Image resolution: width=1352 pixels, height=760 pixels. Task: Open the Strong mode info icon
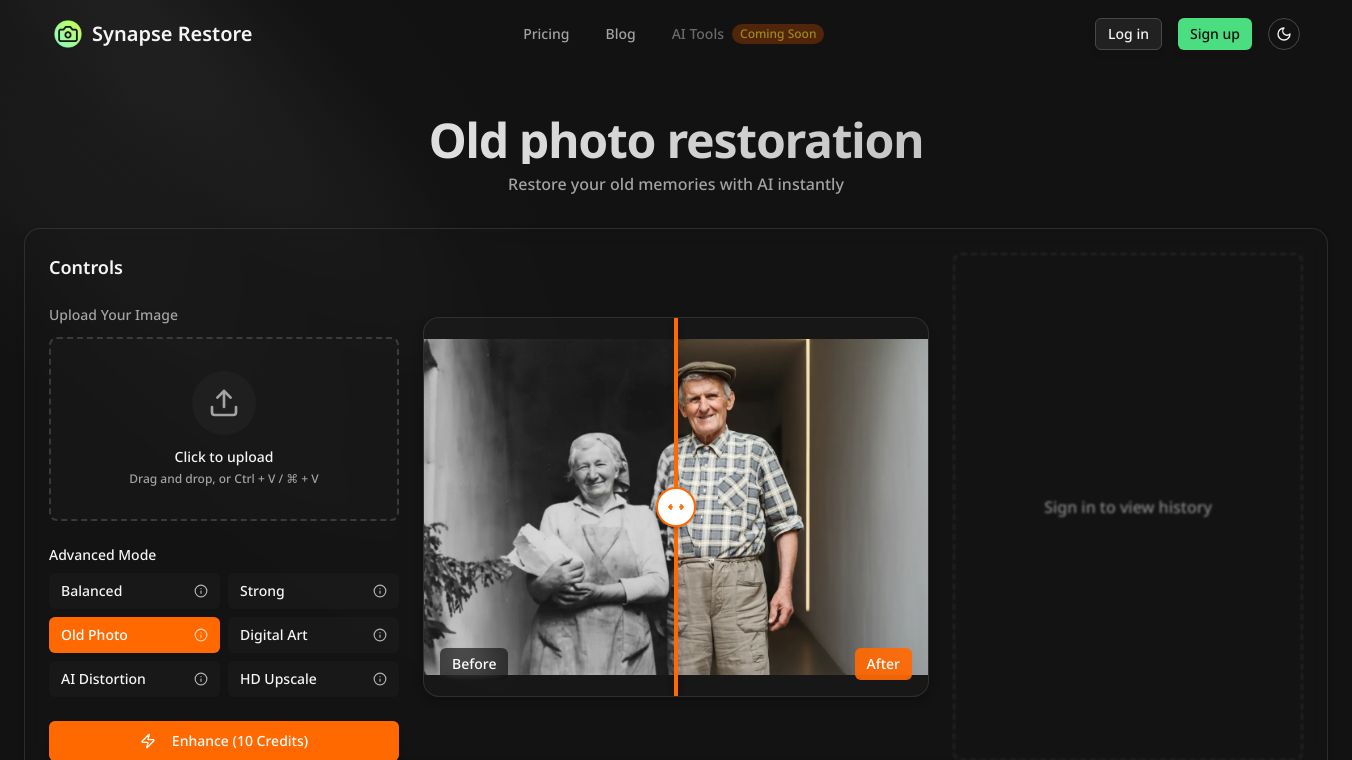[x=380, y=591]
